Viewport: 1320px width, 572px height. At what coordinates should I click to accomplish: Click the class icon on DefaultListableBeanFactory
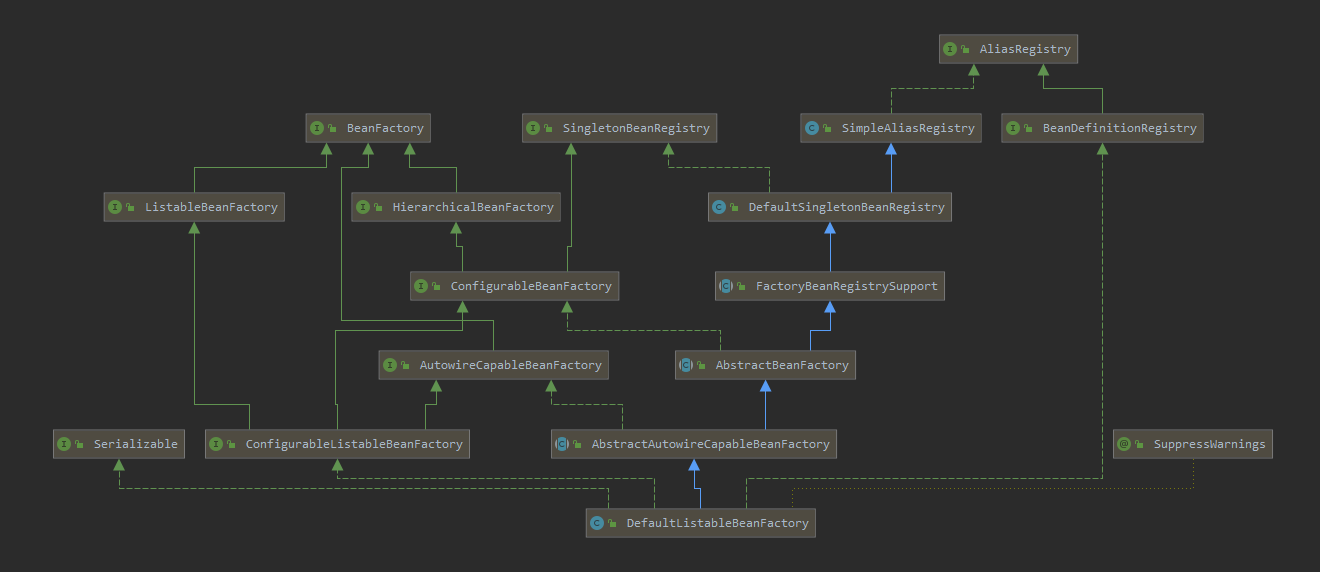[x=597, y=523]
